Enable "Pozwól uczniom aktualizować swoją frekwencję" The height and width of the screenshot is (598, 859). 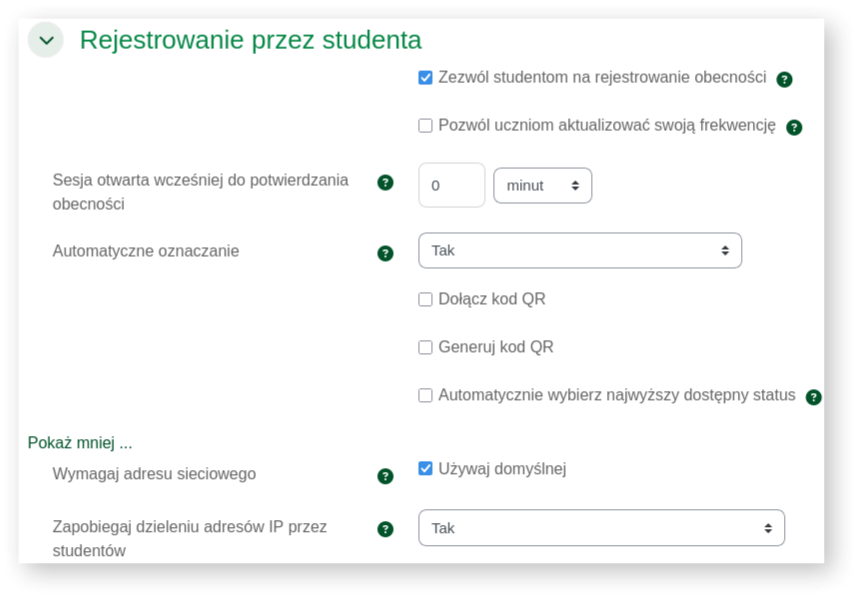pos(424,127)
